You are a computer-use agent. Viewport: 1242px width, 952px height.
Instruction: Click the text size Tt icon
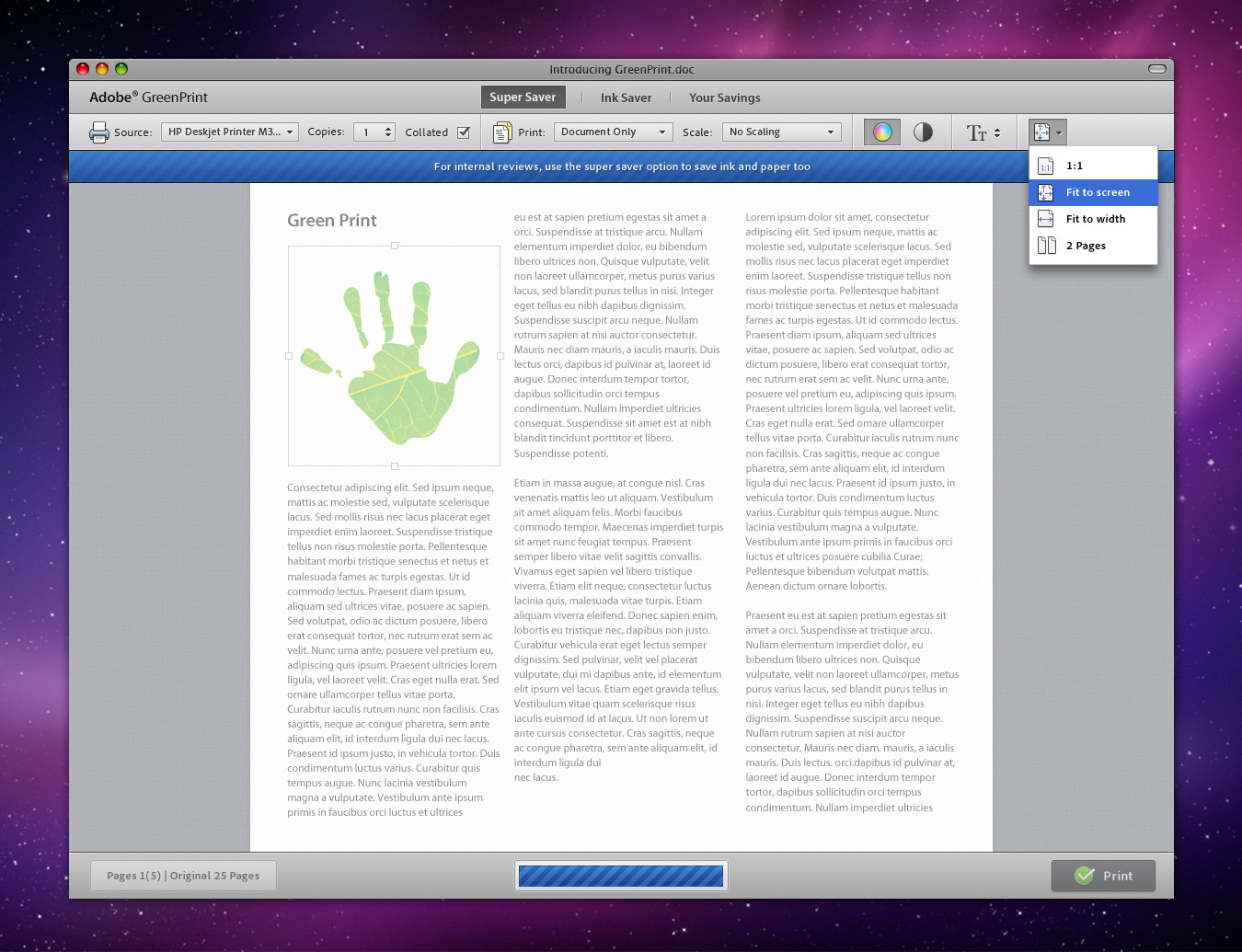976,132
